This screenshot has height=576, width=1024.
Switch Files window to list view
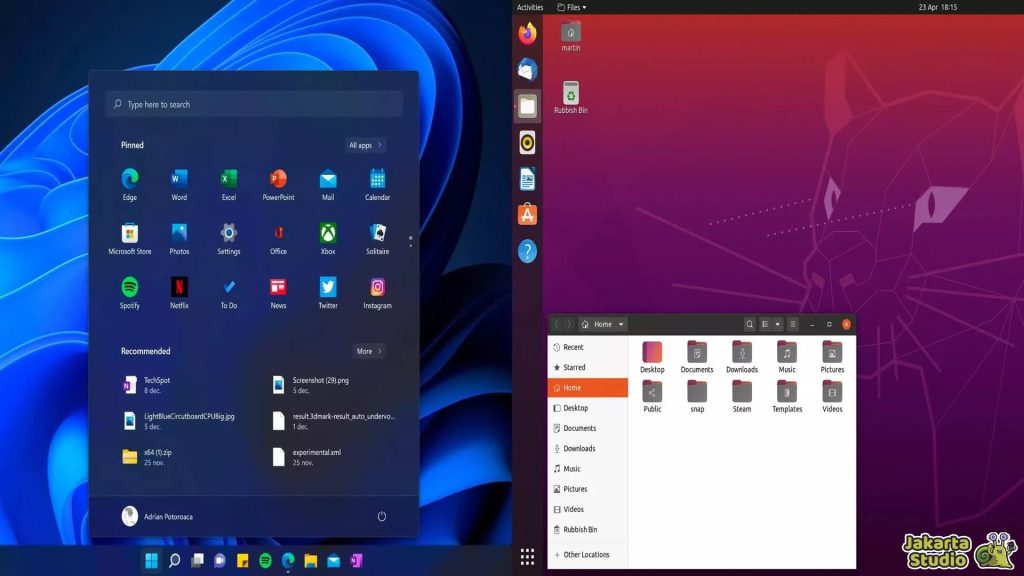coord(765,324)
